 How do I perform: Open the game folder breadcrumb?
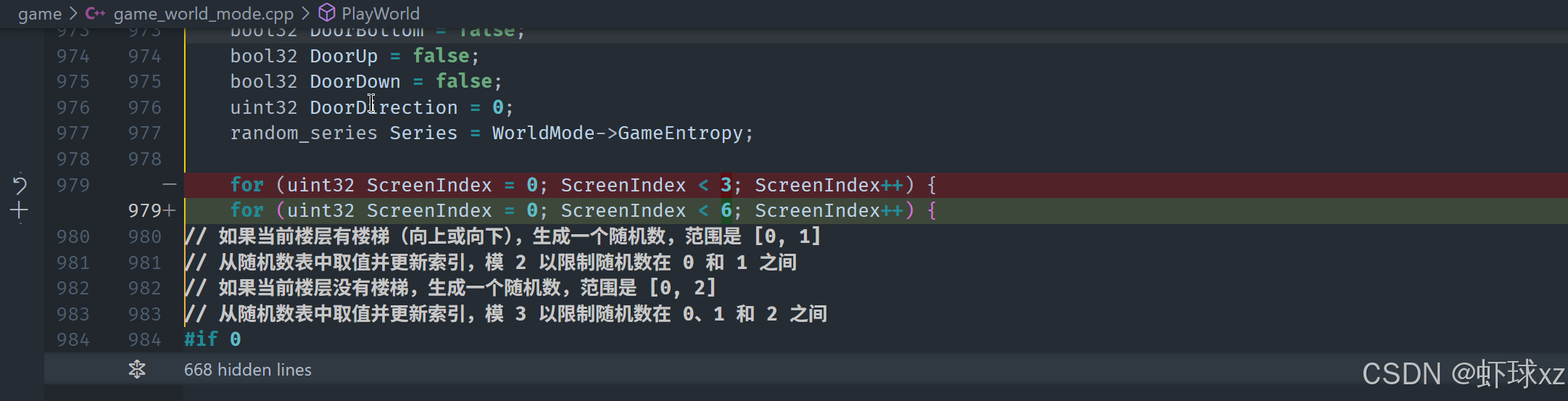tap(40, 14)
